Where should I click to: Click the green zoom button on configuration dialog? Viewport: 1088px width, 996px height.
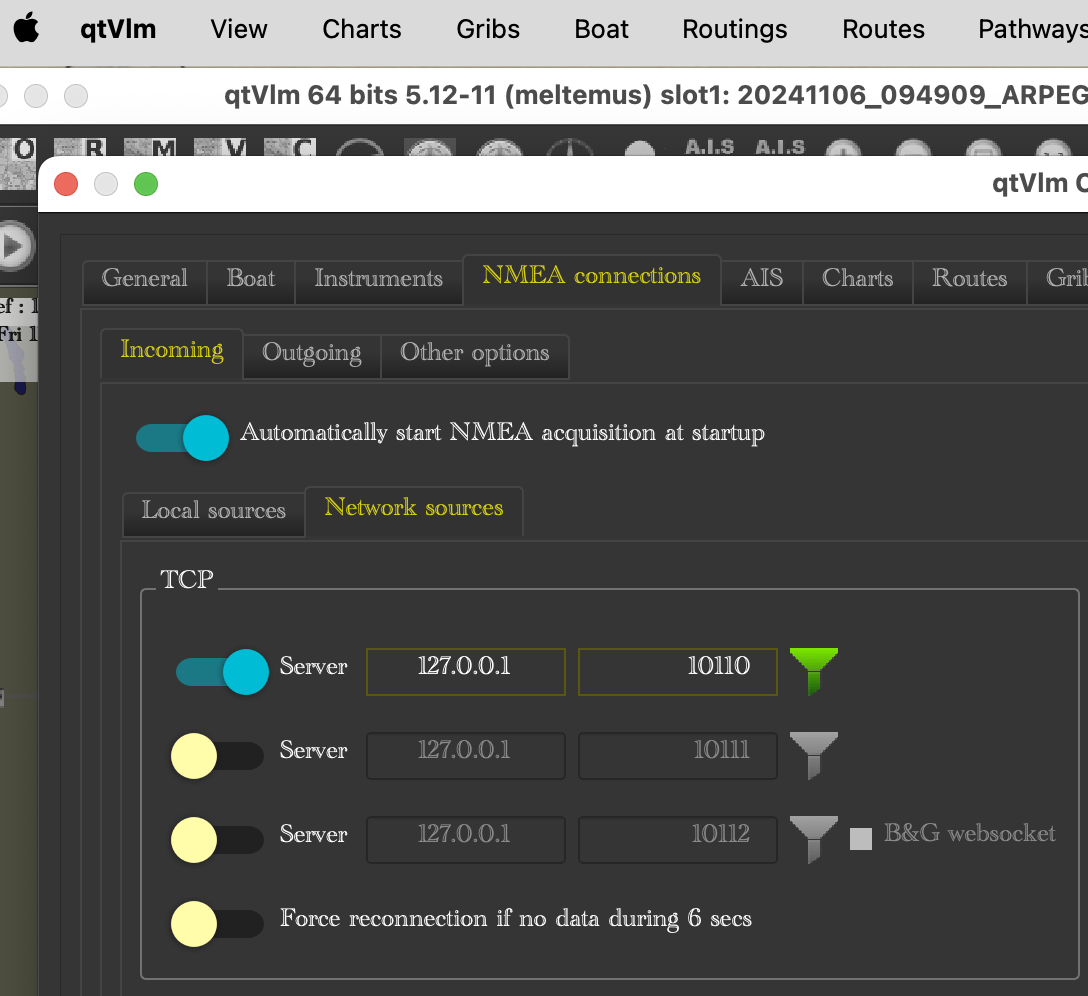[146, 184]
